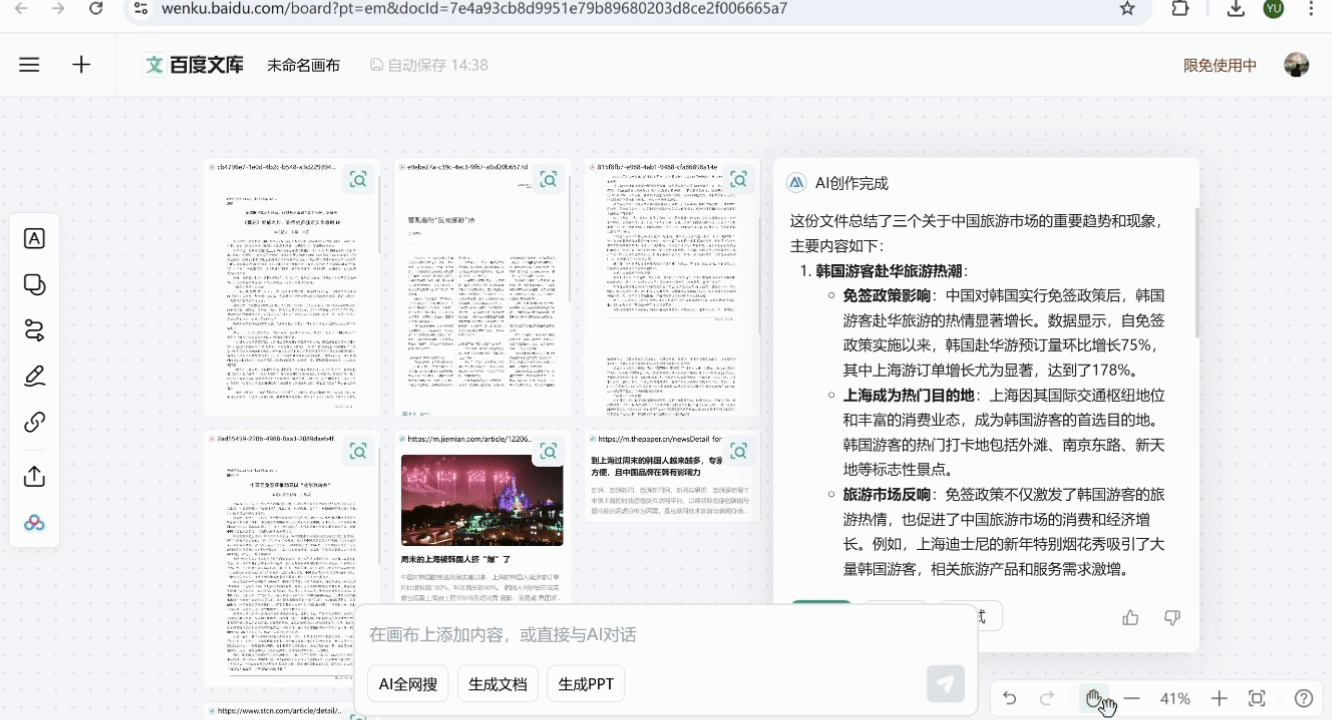Redo the canvas action

[1047, 699]
